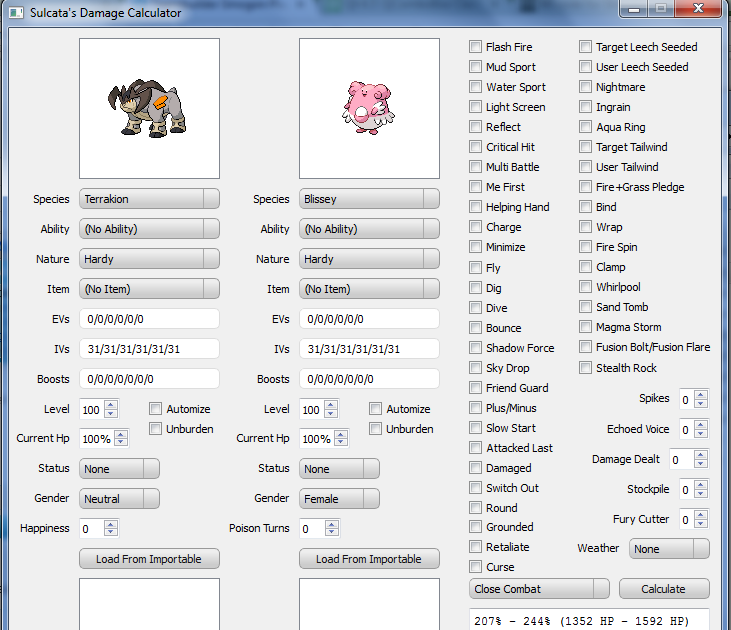The height and width of the screenshot is (630, 731).
Task: Click the attacker importable text box
Action: (149, 604)
